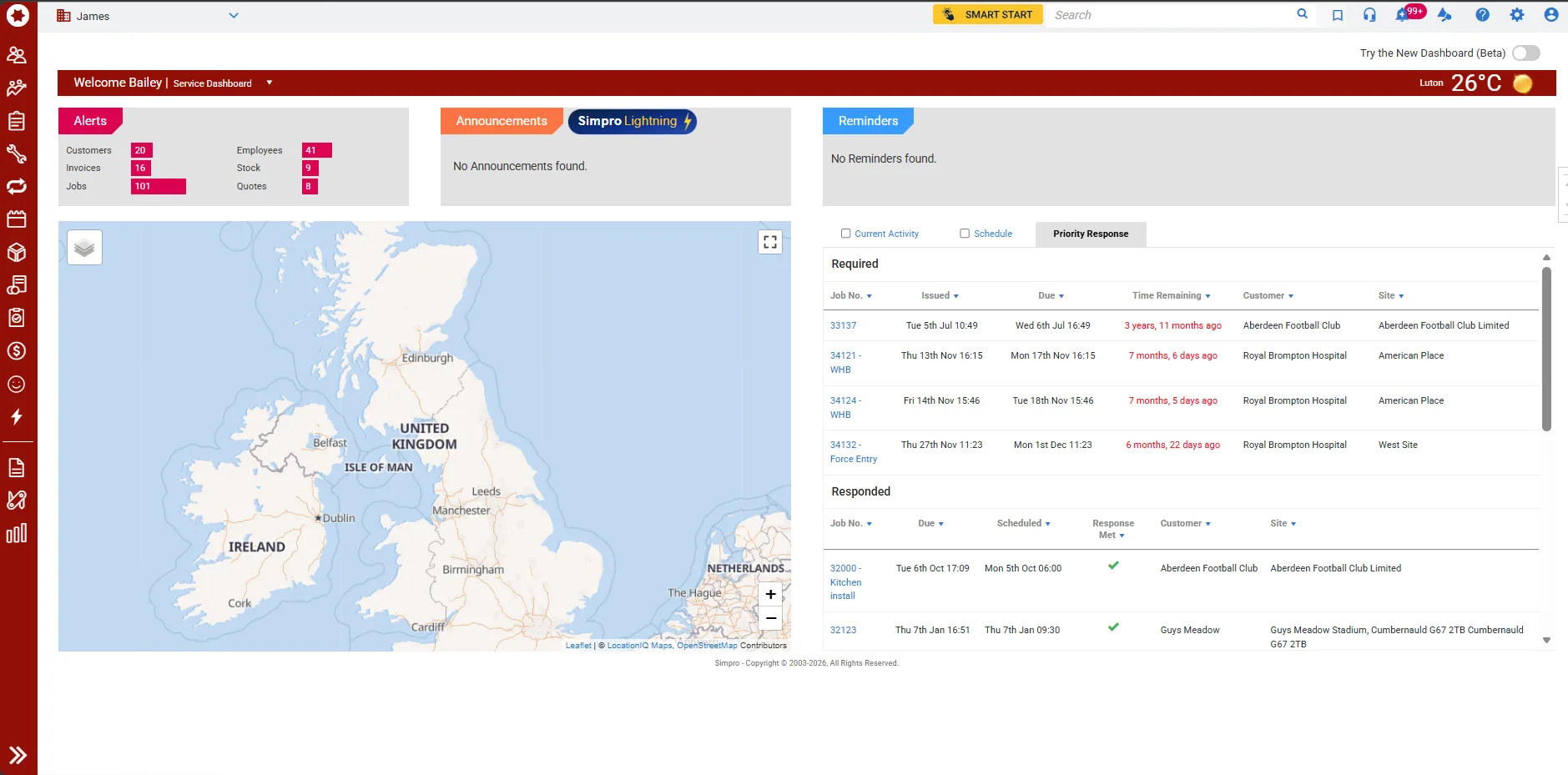Sort Responded table by Scheduled

click(1023, 523)
